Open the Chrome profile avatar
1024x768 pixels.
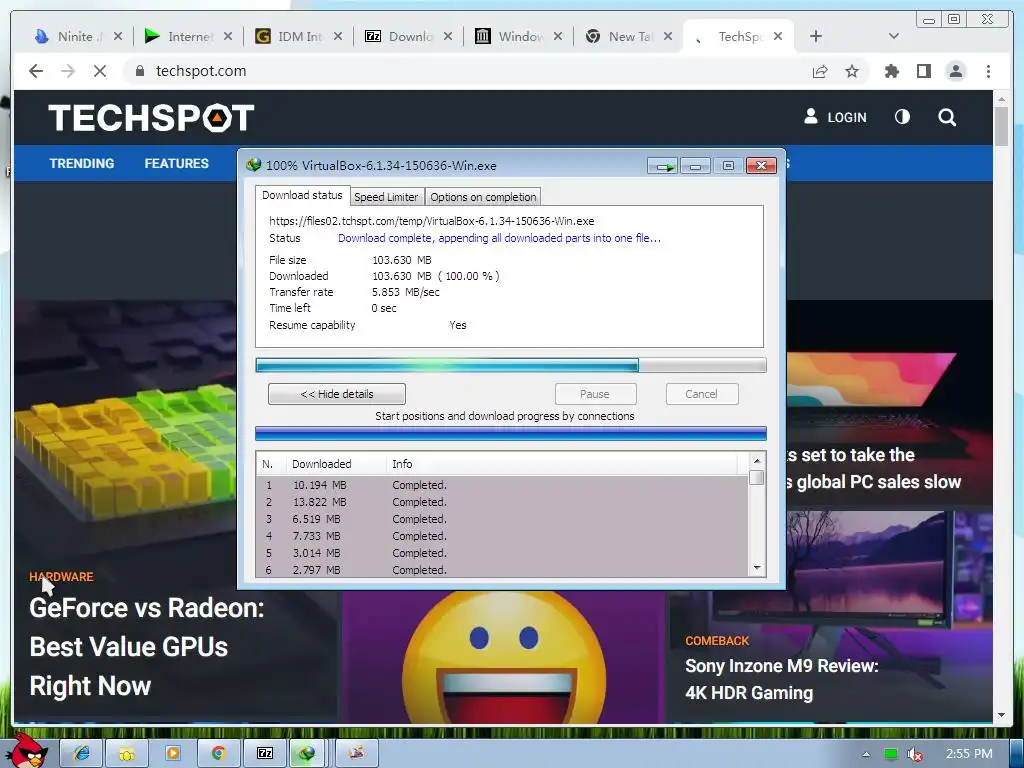pyautogui.click(x=955, y=71)
